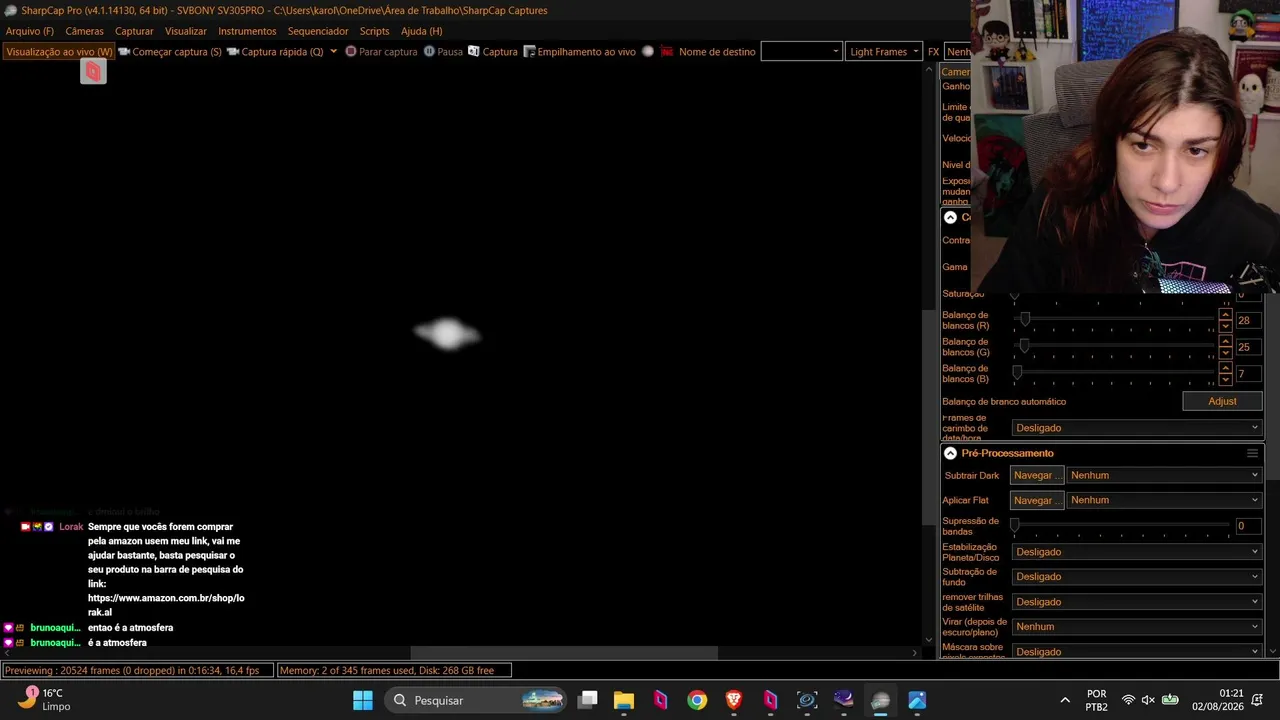The image size is (1280, 720).
Task: Open the Aplicar Flat Nenhum dropdown
Action: click(1164, 500)
